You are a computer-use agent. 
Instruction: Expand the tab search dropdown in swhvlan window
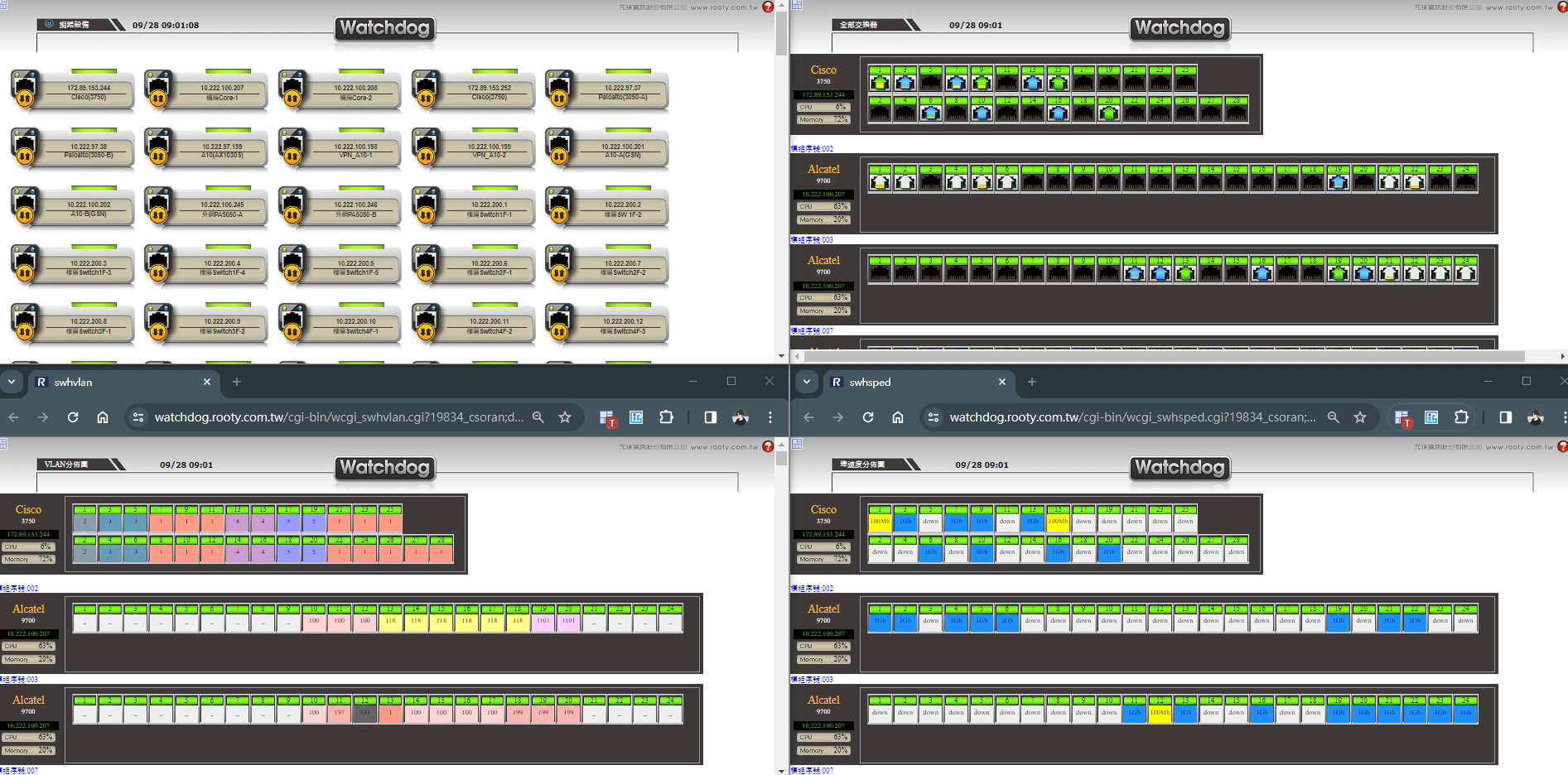coord(12,382)
